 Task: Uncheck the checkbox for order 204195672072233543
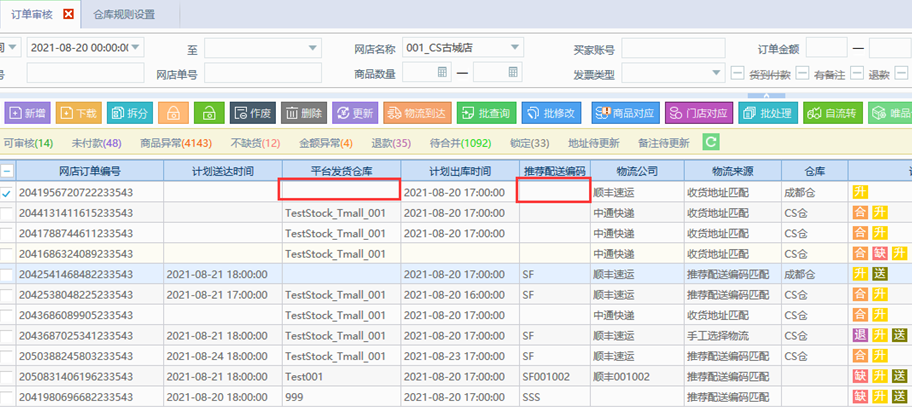tap(7, 193)
